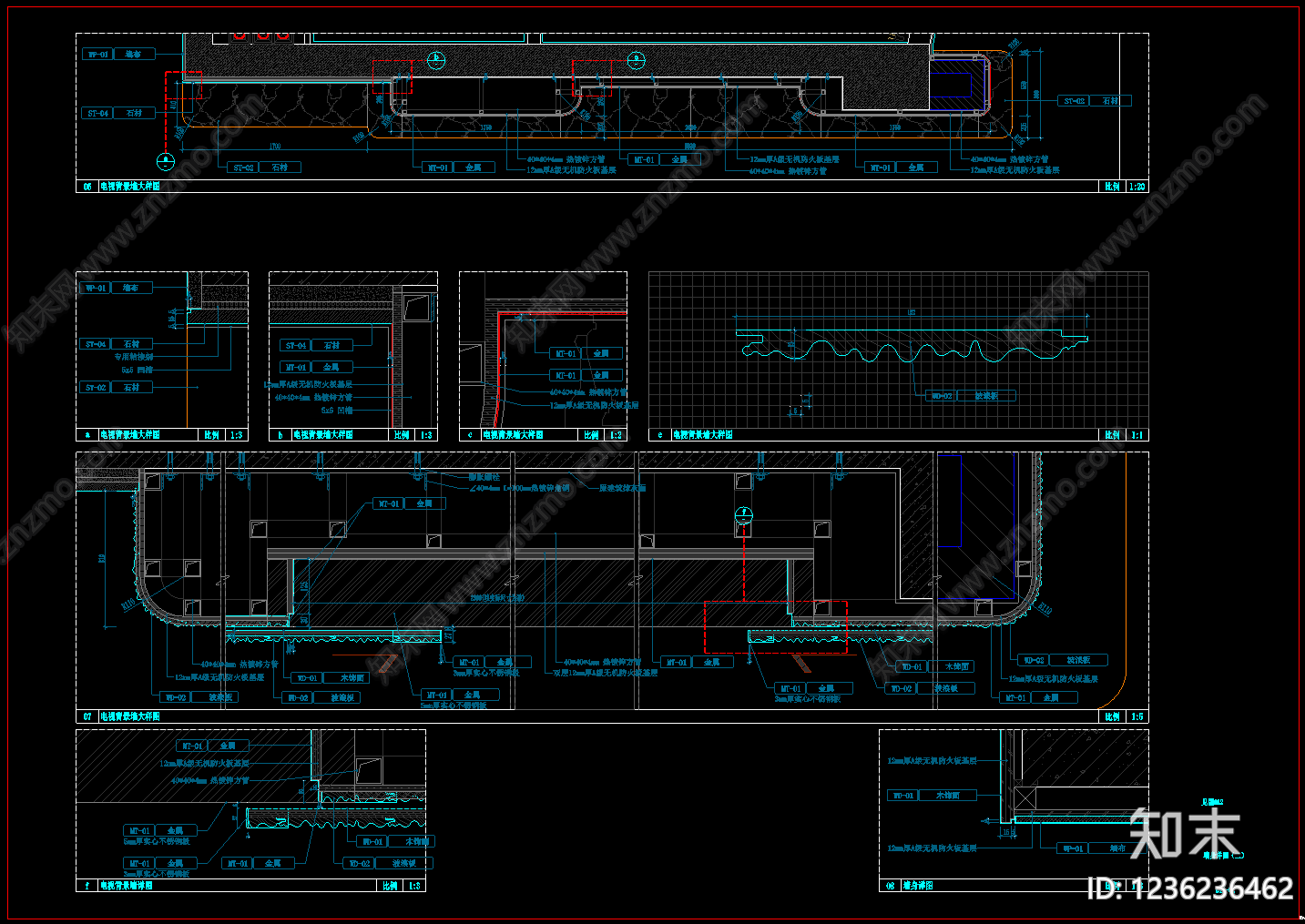
Task: Click the WD-01 tag in drawing 08
Action: 902,796
